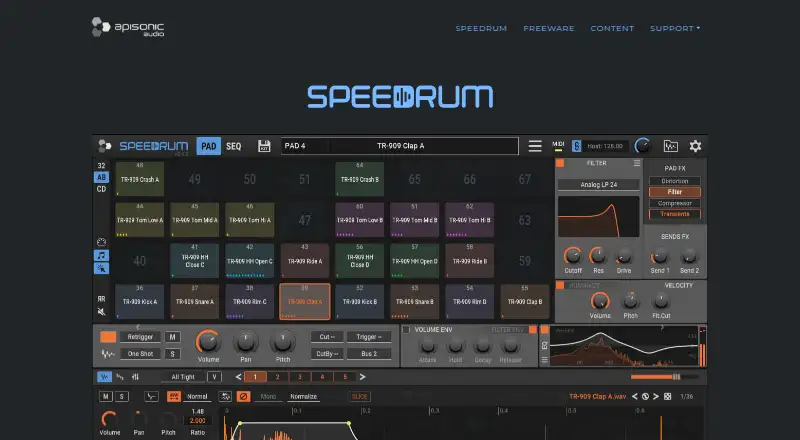Expand the SUPPORT navigation dropdown
This screenshot has height=440, width=800.
pos(674,29)
